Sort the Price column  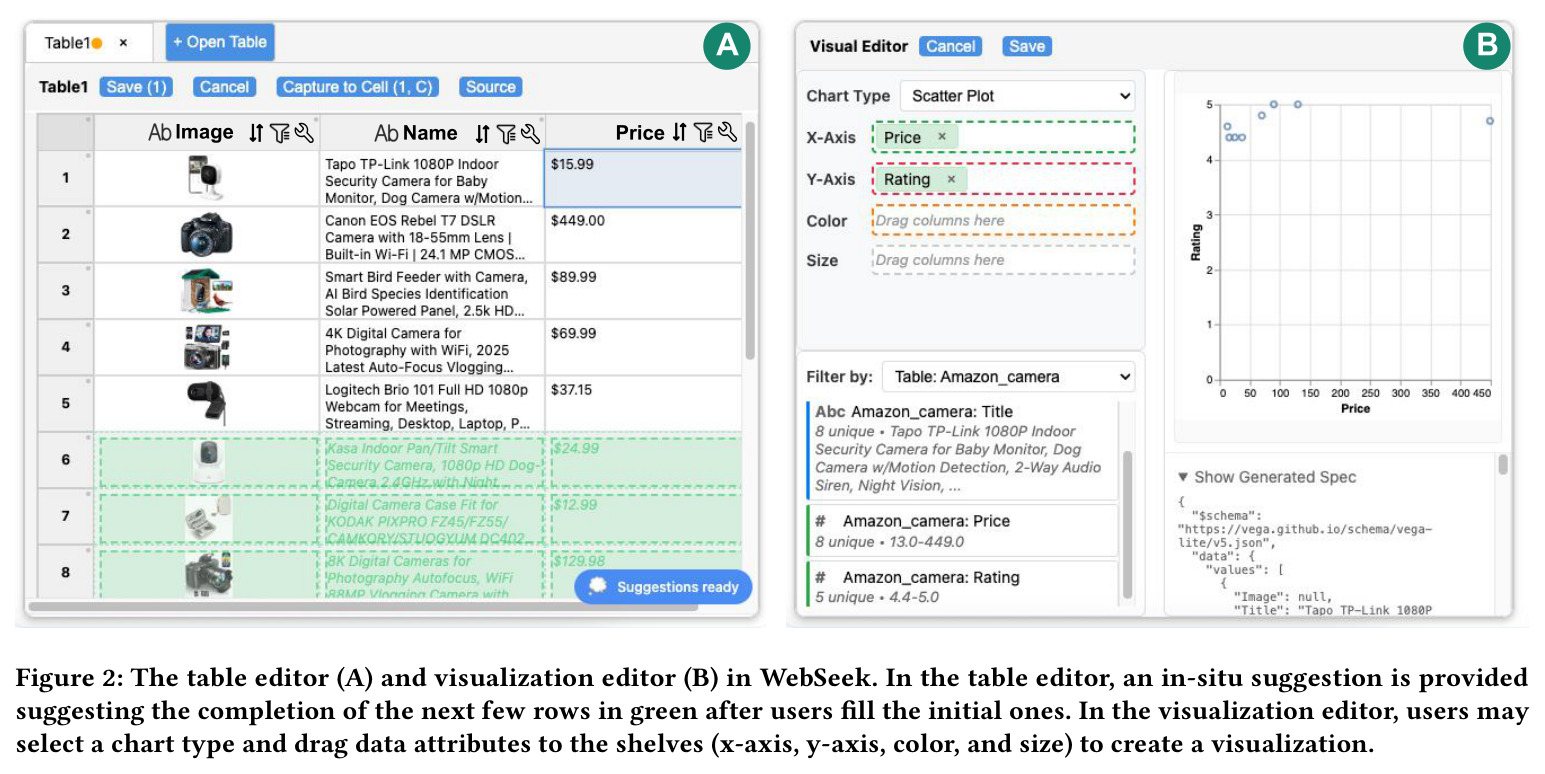[679, 133]
